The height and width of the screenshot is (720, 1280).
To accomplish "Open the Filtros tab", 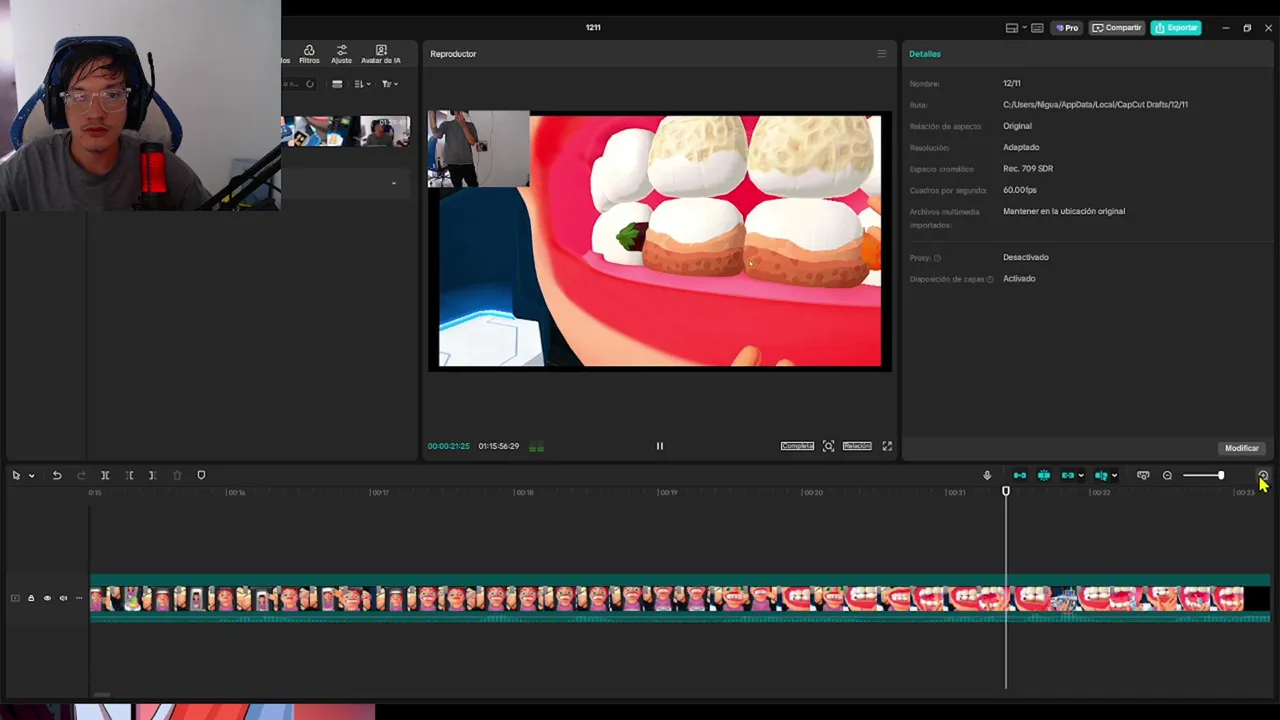I will 309,54.
